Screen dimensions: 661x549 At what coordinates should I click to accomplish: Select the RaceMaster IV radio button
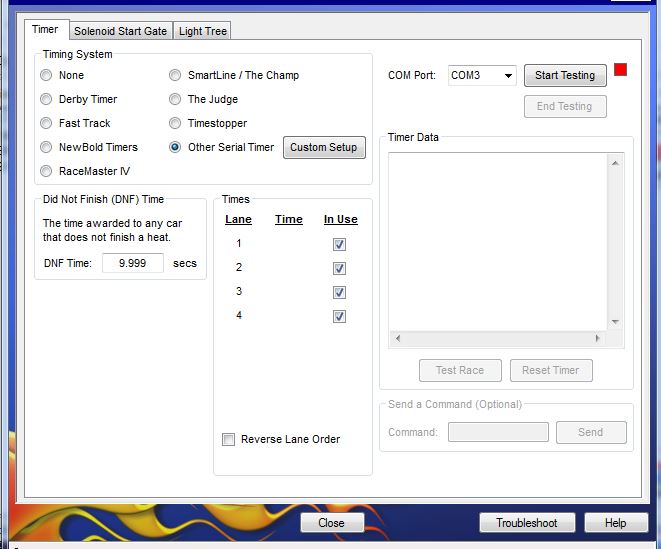pos(46,171)
